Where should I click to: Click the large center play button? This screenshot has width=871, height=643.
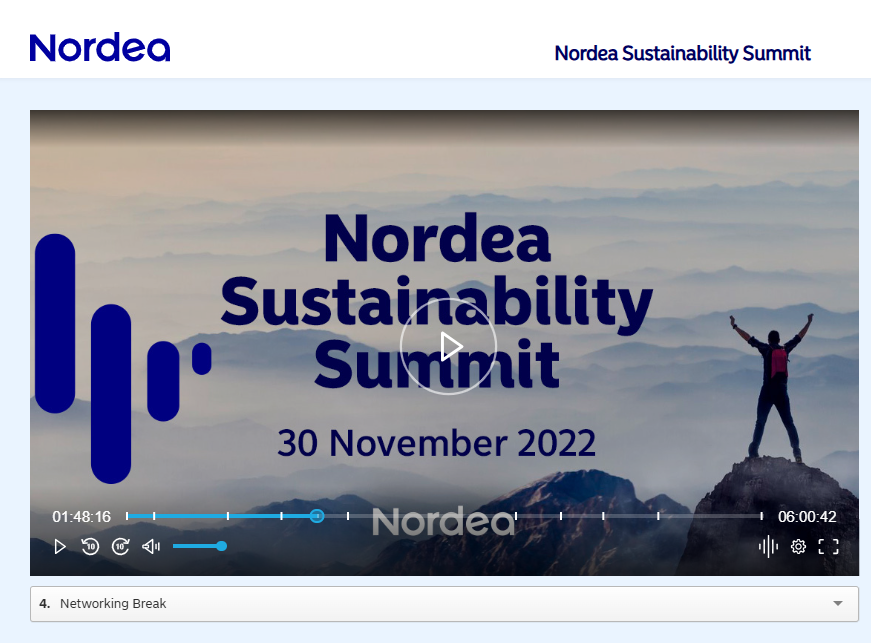pos(448,346)
